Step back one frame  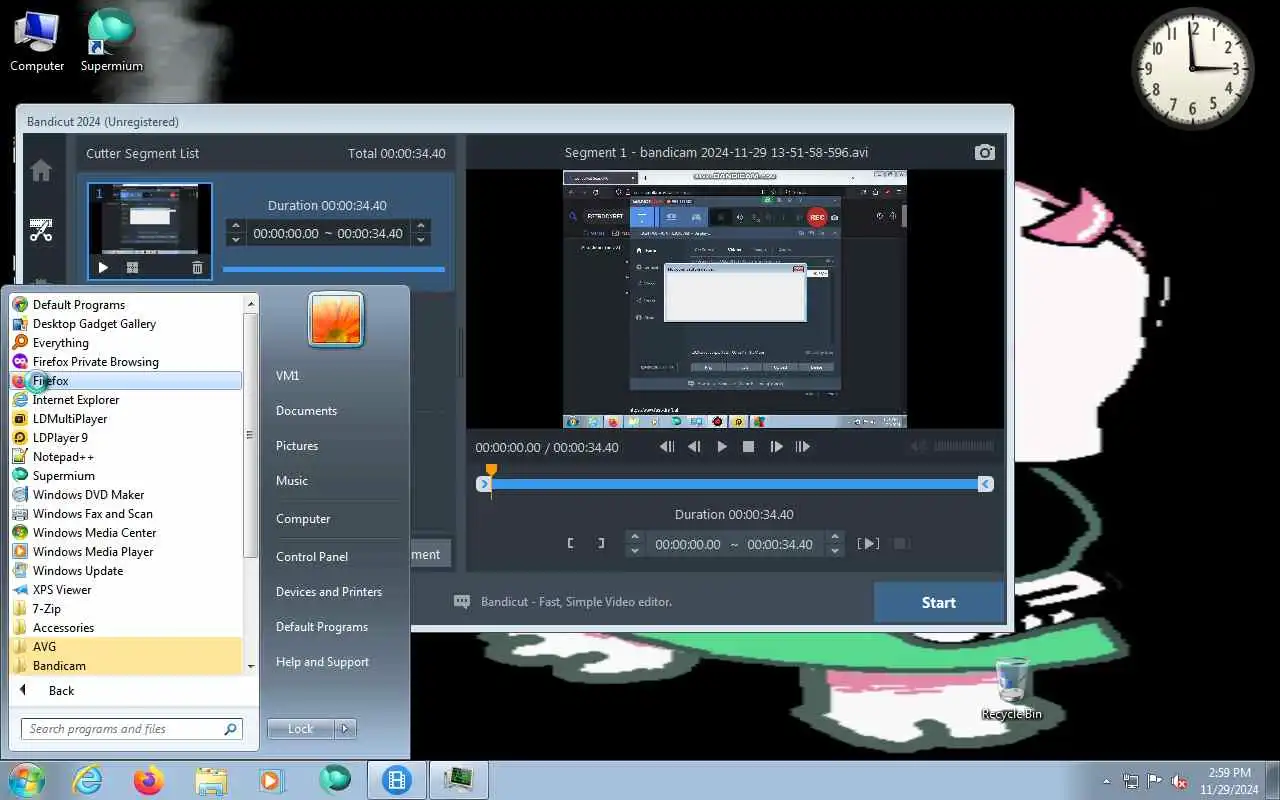coord(694,447)
